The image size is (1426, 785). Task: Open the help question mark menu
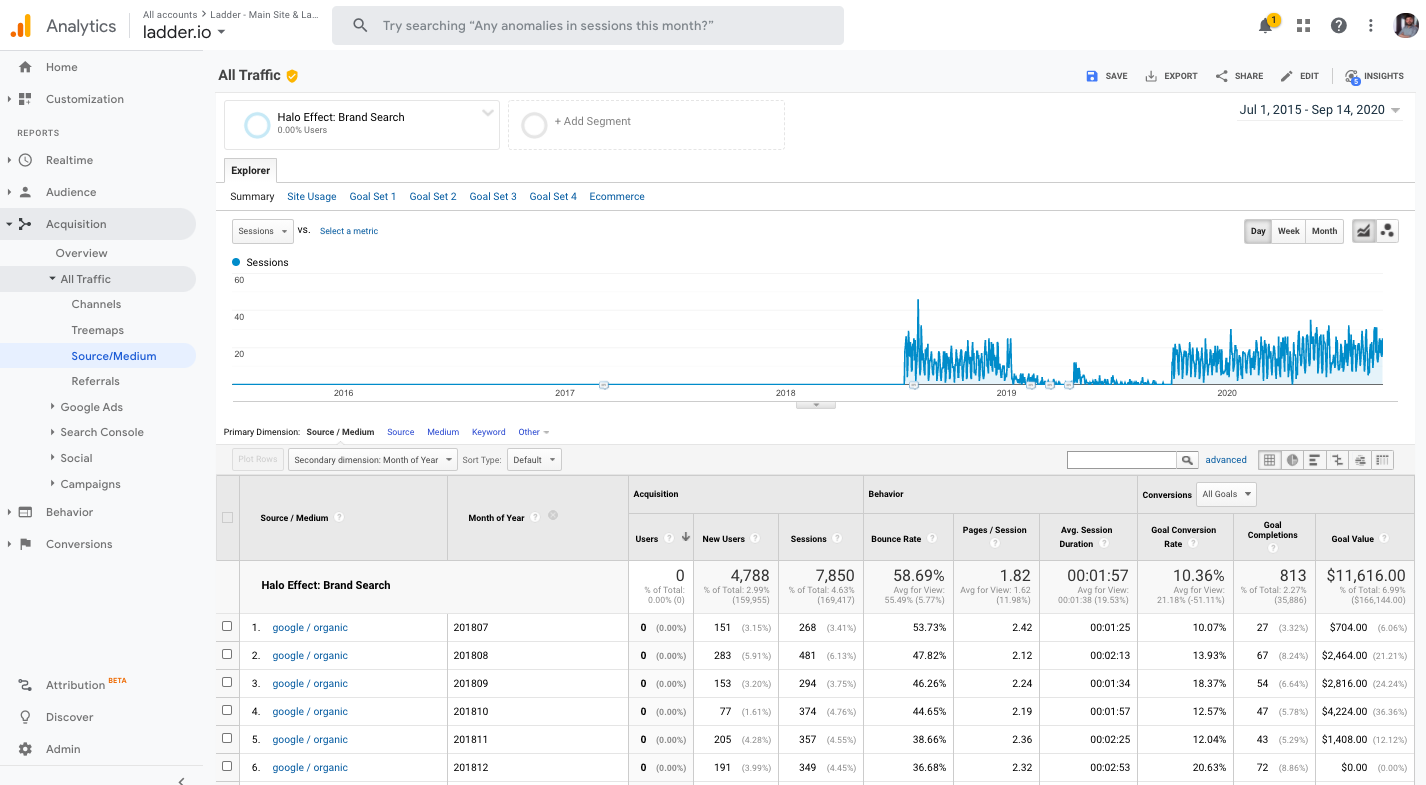tap(1339, 26)
